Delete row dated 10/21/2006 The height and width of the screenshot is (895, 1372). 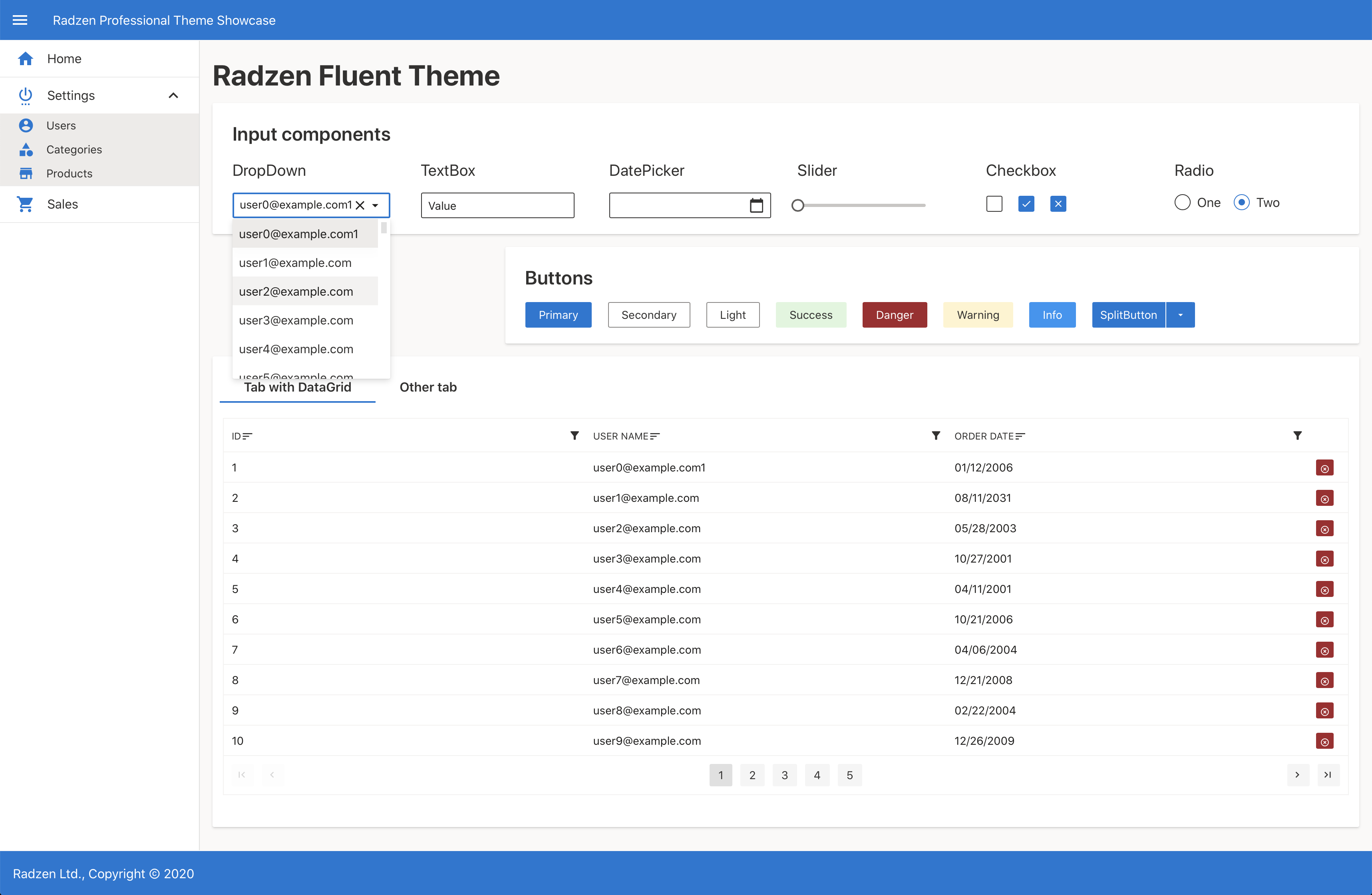(1324, 620)
